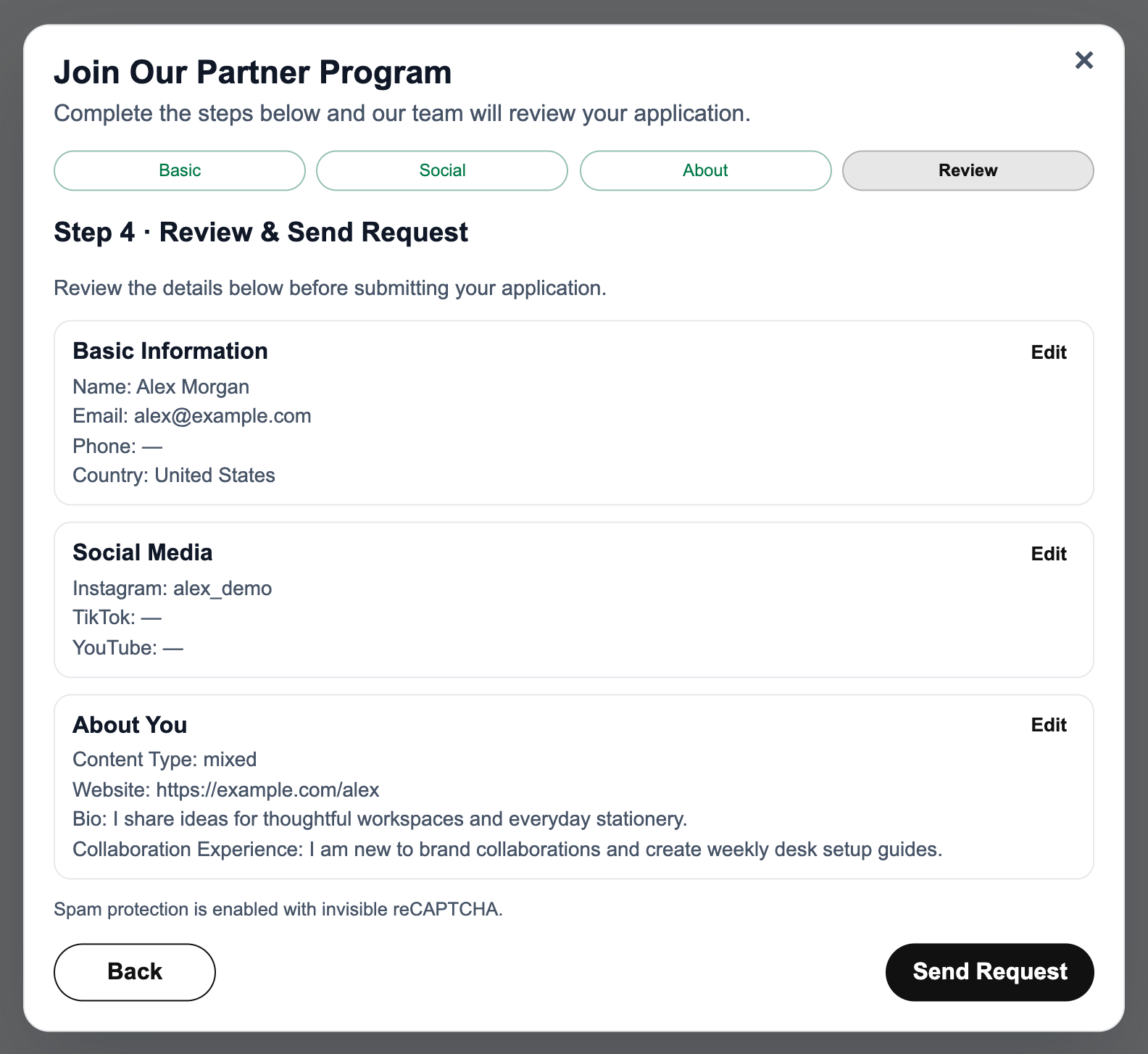Go back using the Back button
1148x1054 pixels.
pyautogui.click(x=135, y=972)
